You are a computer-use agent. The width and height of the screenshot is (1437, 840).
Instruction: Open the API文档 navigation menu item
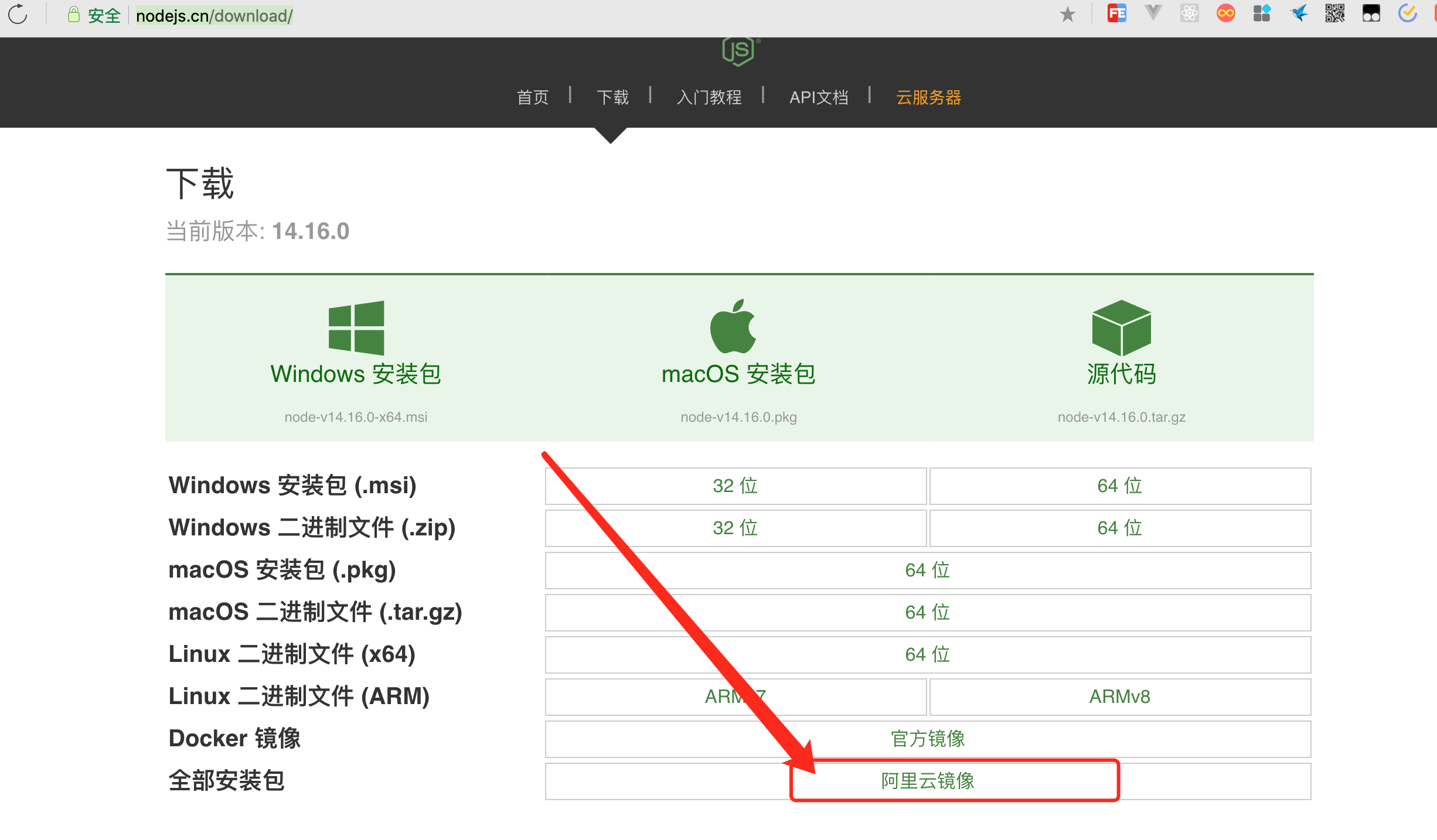pos(819,97)
